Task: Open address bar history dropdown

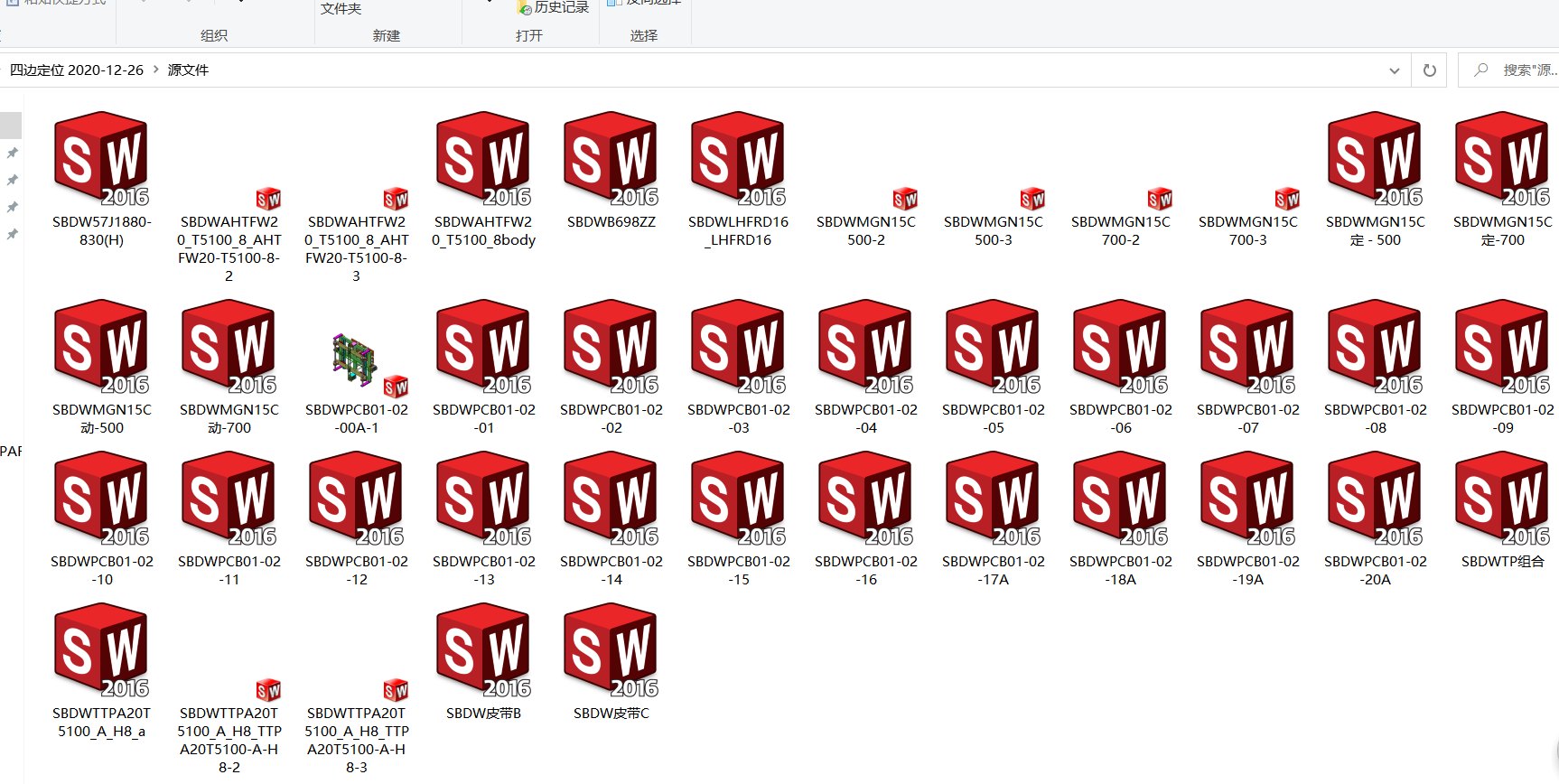Action: 1394,70
